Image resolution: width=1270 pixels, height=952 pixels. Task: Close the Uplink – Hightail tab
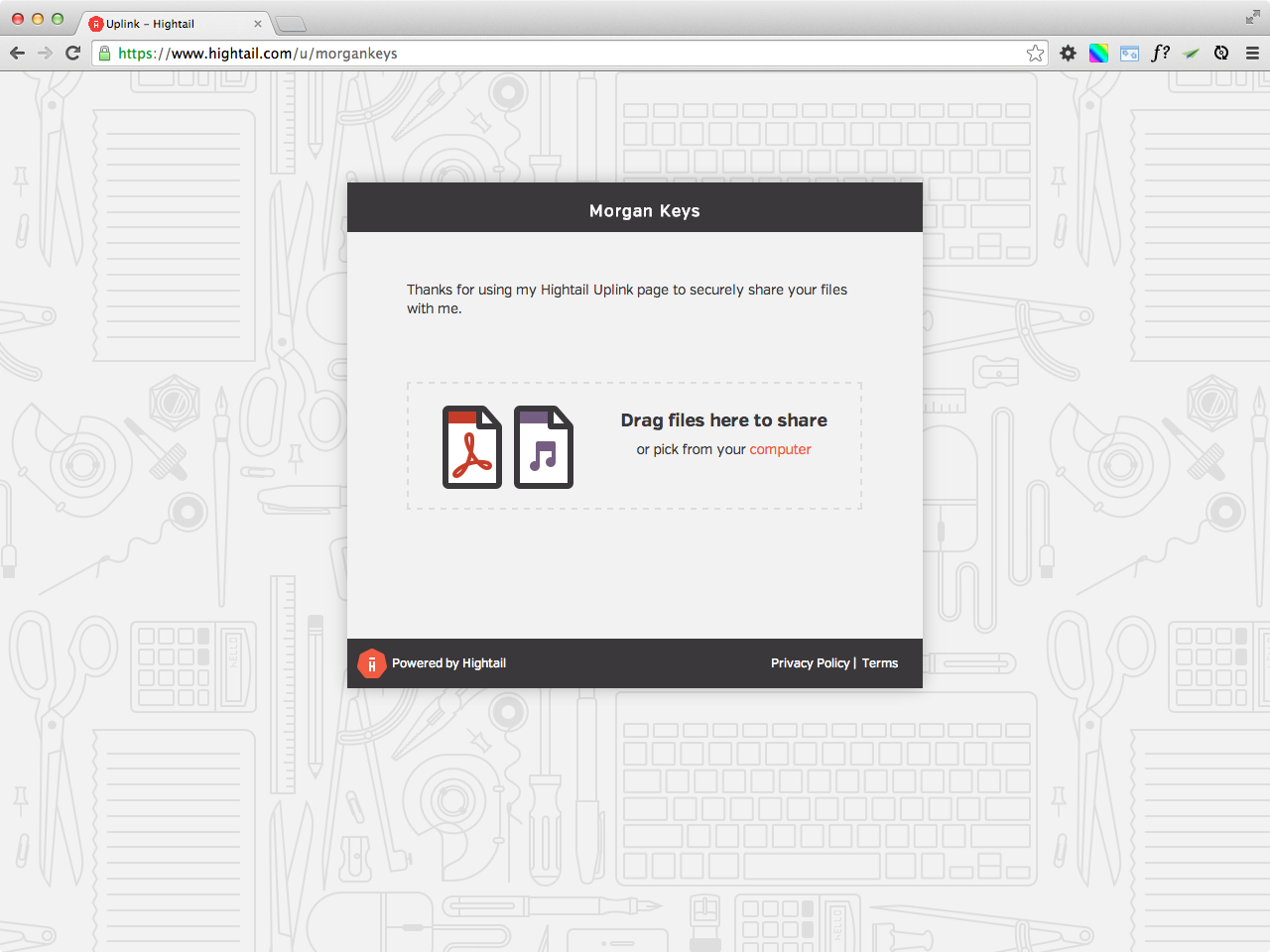(x=258, y=24)
